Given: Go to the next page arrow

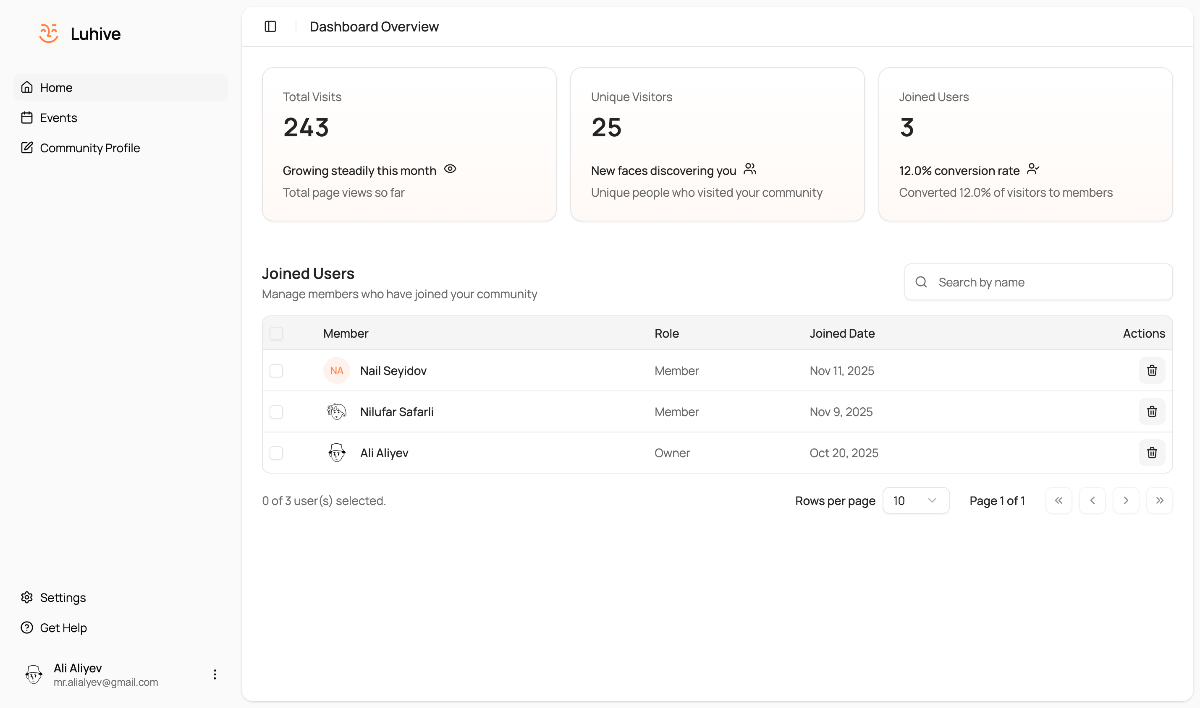Looking at the screenshot, I should pos(1126,501).
